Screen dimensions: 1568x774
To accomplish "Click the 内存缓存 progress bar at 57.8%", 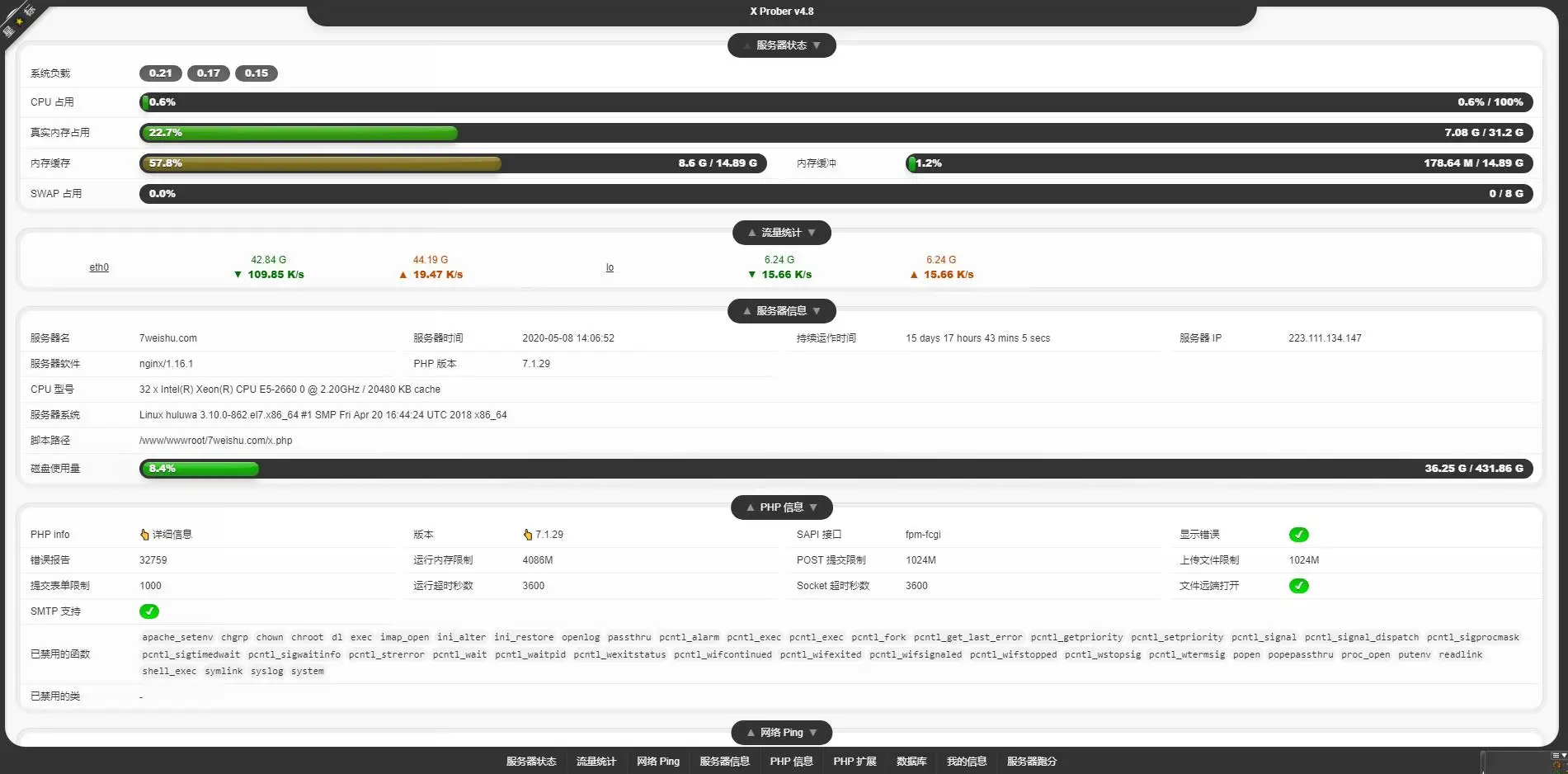I will [453, 163].
